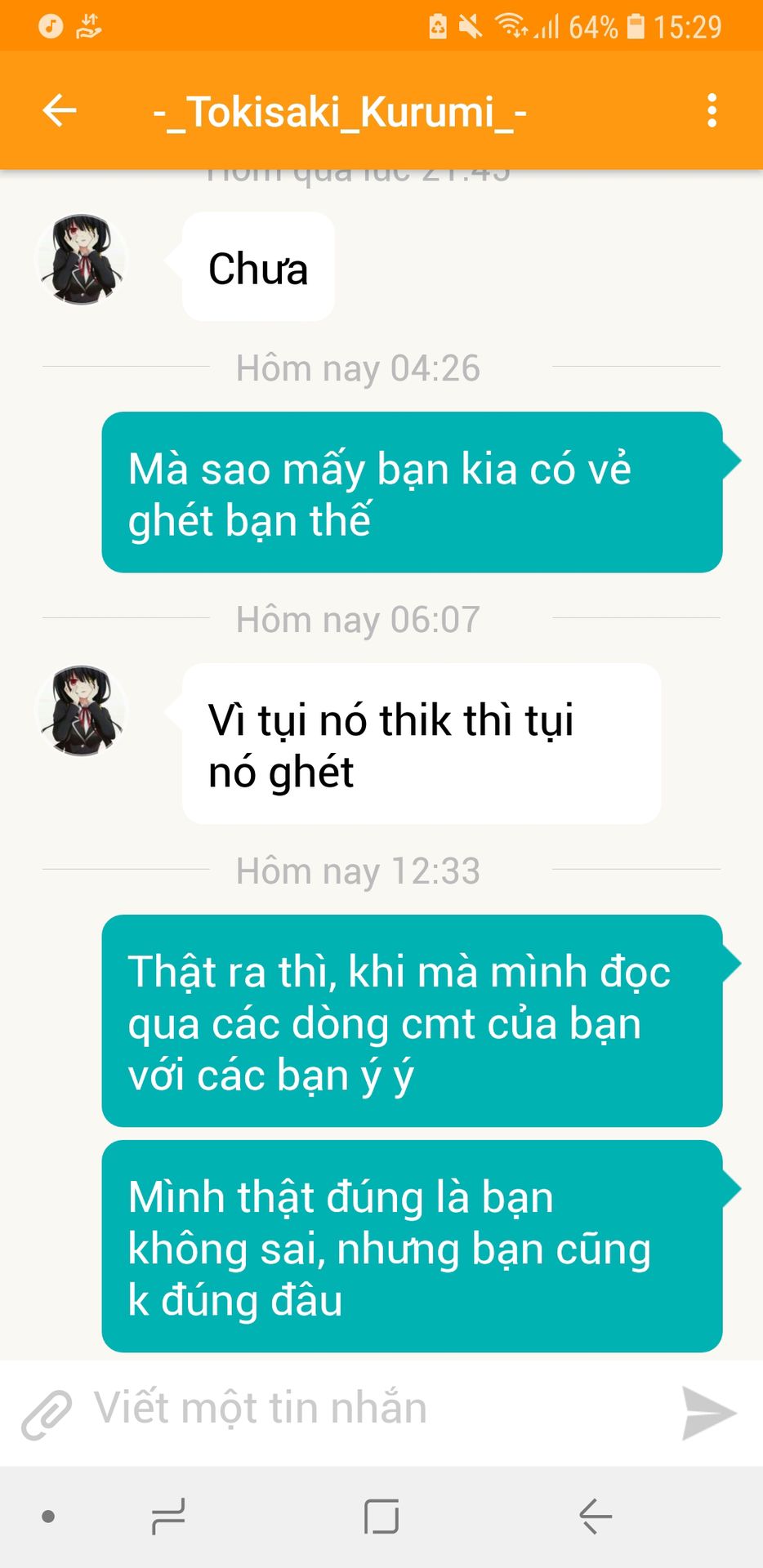This screenshot has width=763, height=1568.
Task: Open avatar beside the 'Chưa' message
Action: (x=82, y=260)
